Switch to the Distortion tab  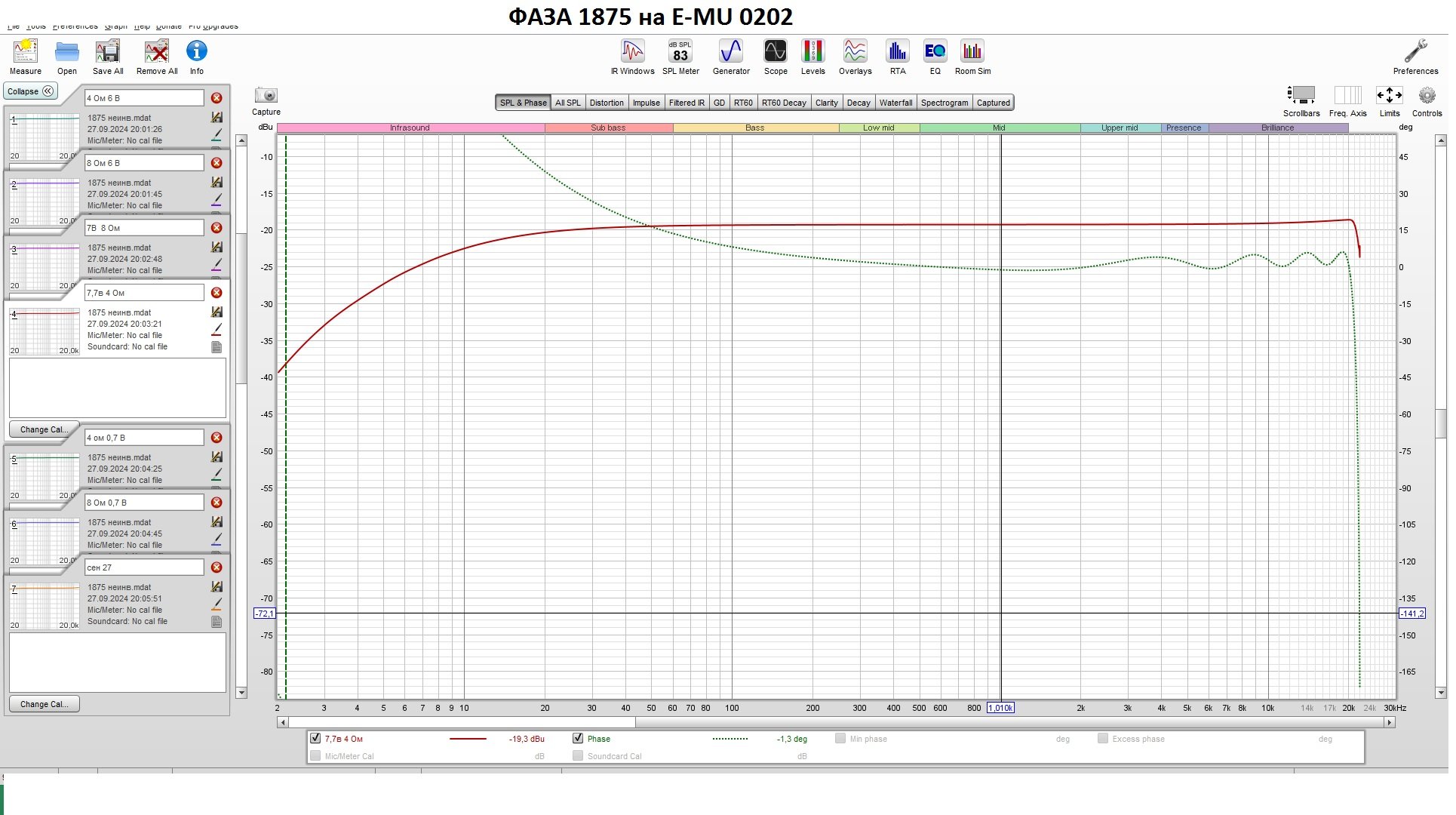[x=606, y=103]
